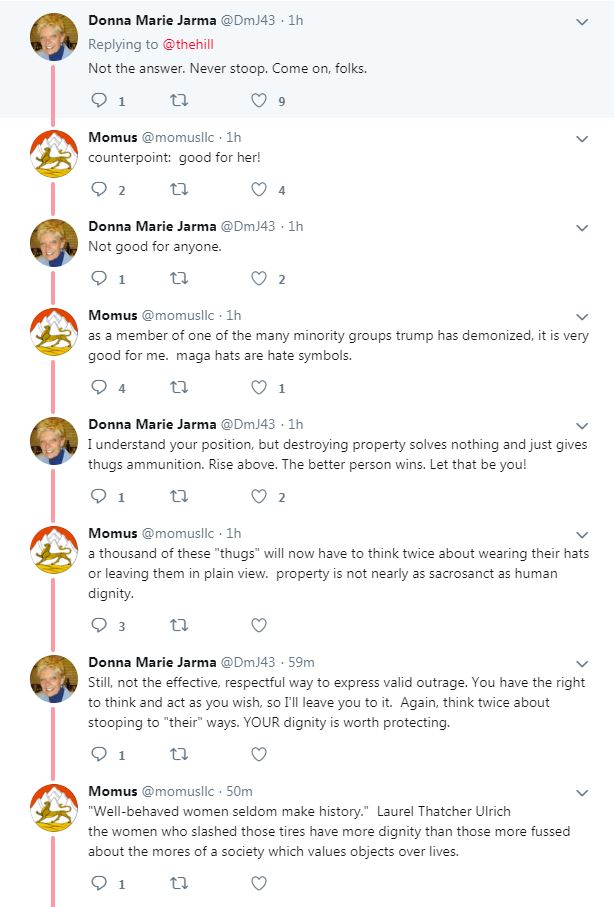Open Donna Marie Jarma's avatar on top tweet

54,37
